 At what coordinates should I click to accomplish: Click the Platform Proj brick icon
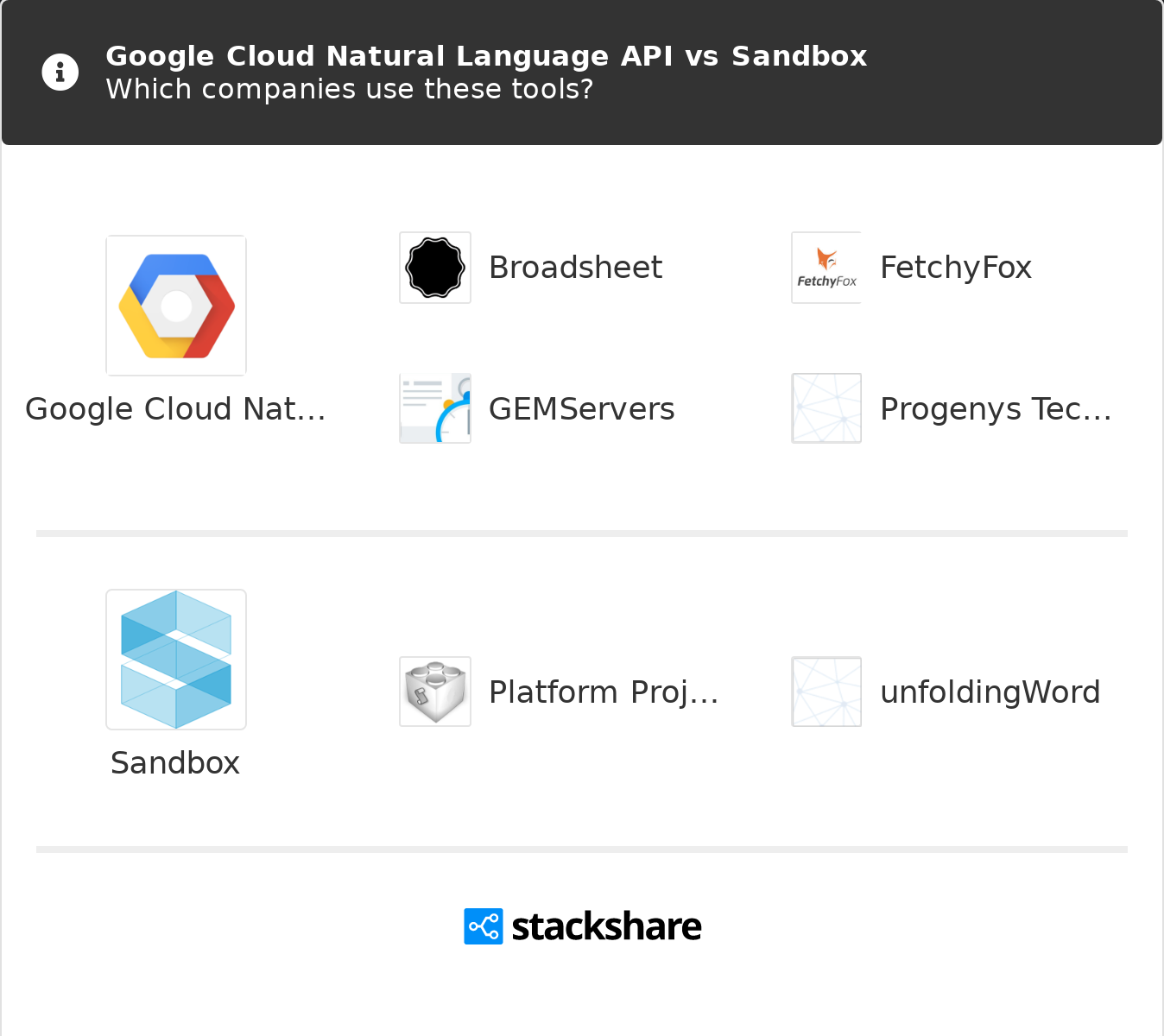pyautogui.click(x=435, y=692)
